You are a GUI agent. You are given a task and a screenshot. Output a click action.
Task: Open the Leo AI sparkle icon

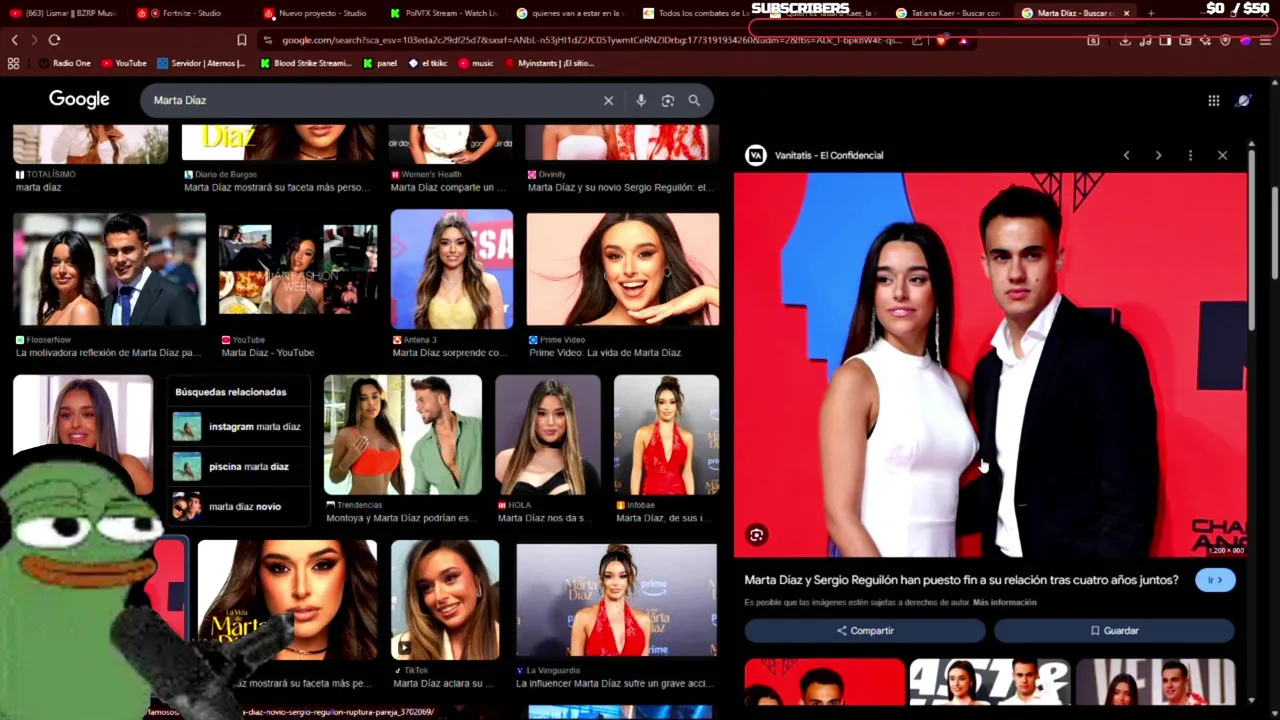(1205, 41)
